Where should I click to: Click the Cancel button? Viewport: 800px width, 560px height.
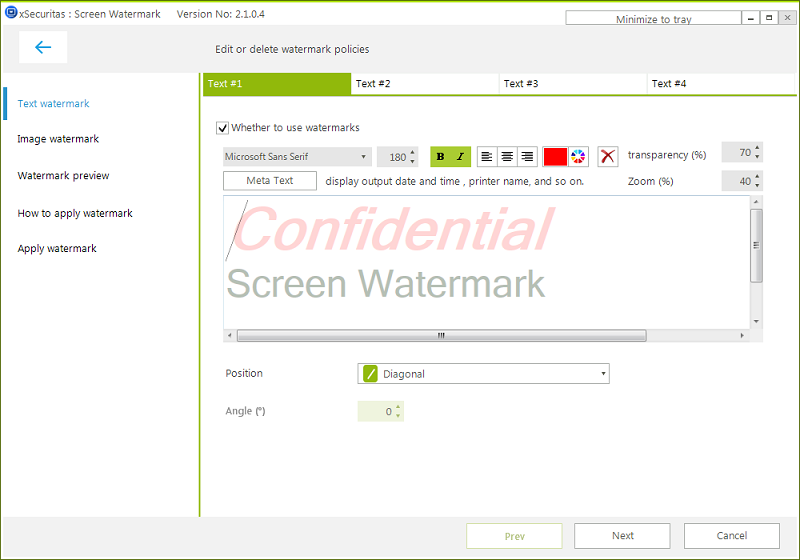[x=732, y=536]
